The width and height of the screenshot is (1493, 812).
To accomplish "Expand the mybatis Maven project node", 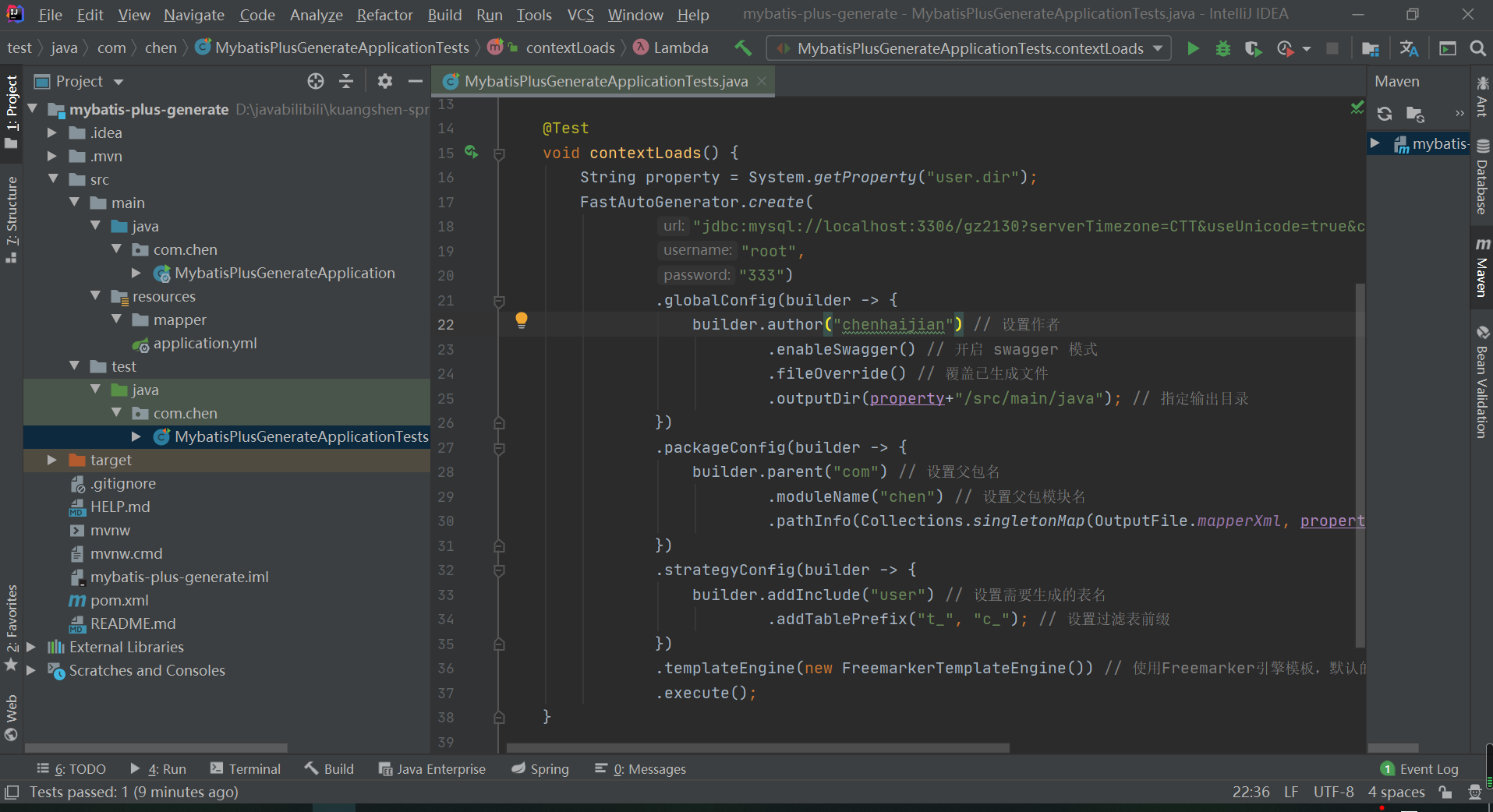I will pyautogui.click(x=1375, y=143).
